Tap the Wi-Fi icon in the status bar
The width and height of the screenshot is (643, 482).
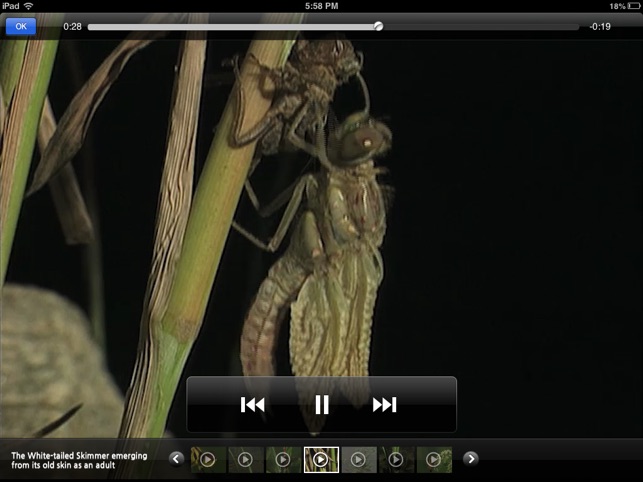pyautogui.click(x=28, y=6)
